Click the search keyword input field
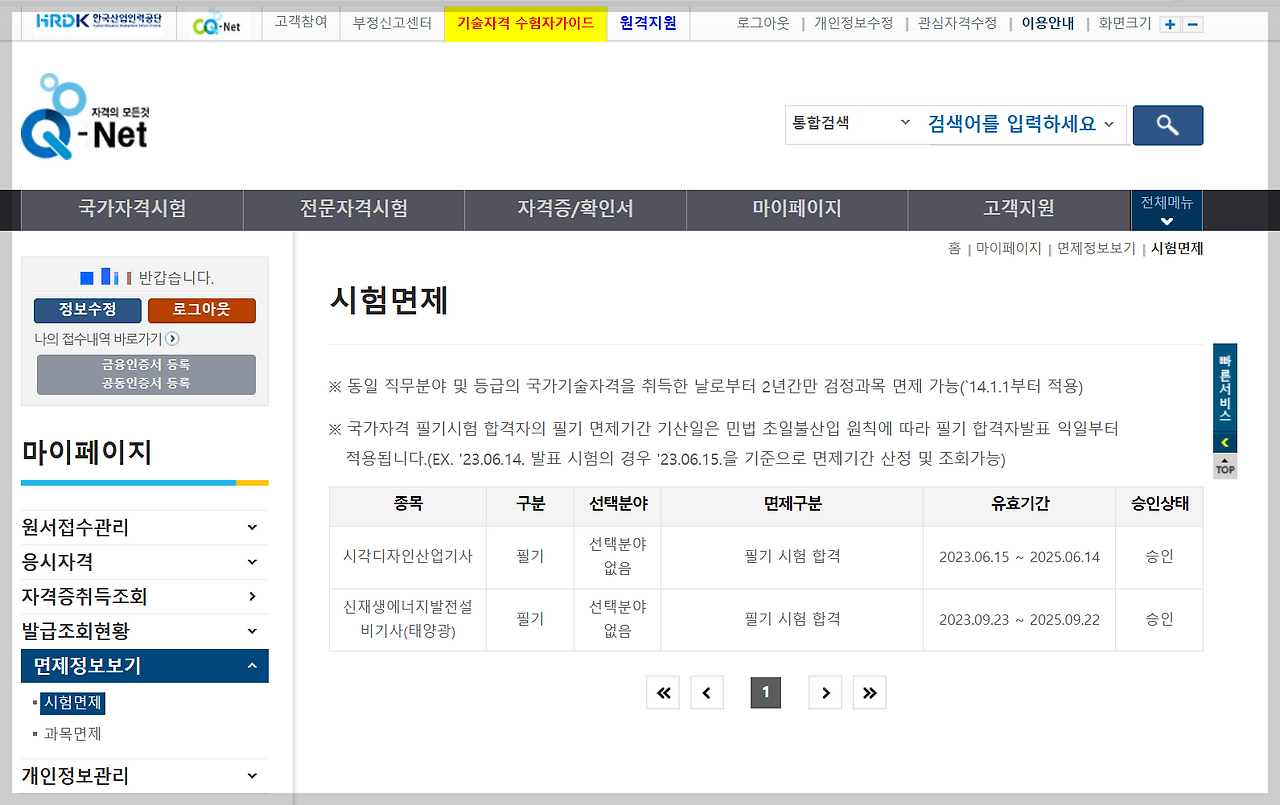This screenshot has height=805, width=1280. click(1012, 125)
